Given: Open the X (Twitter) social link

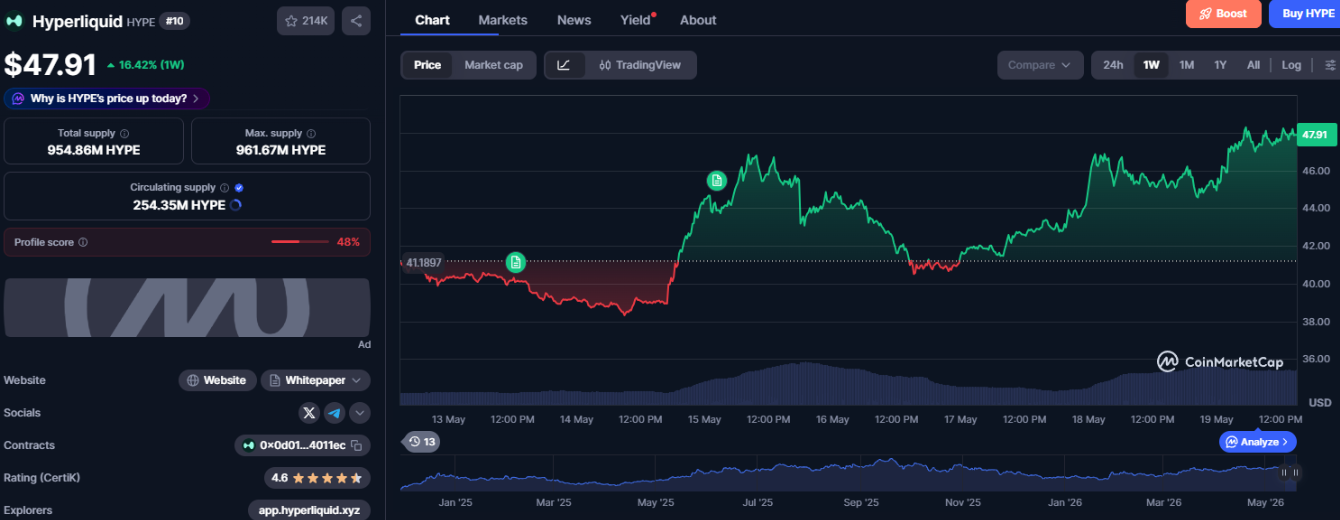Looking at the screenshot, I should click(x=309, y=412).
